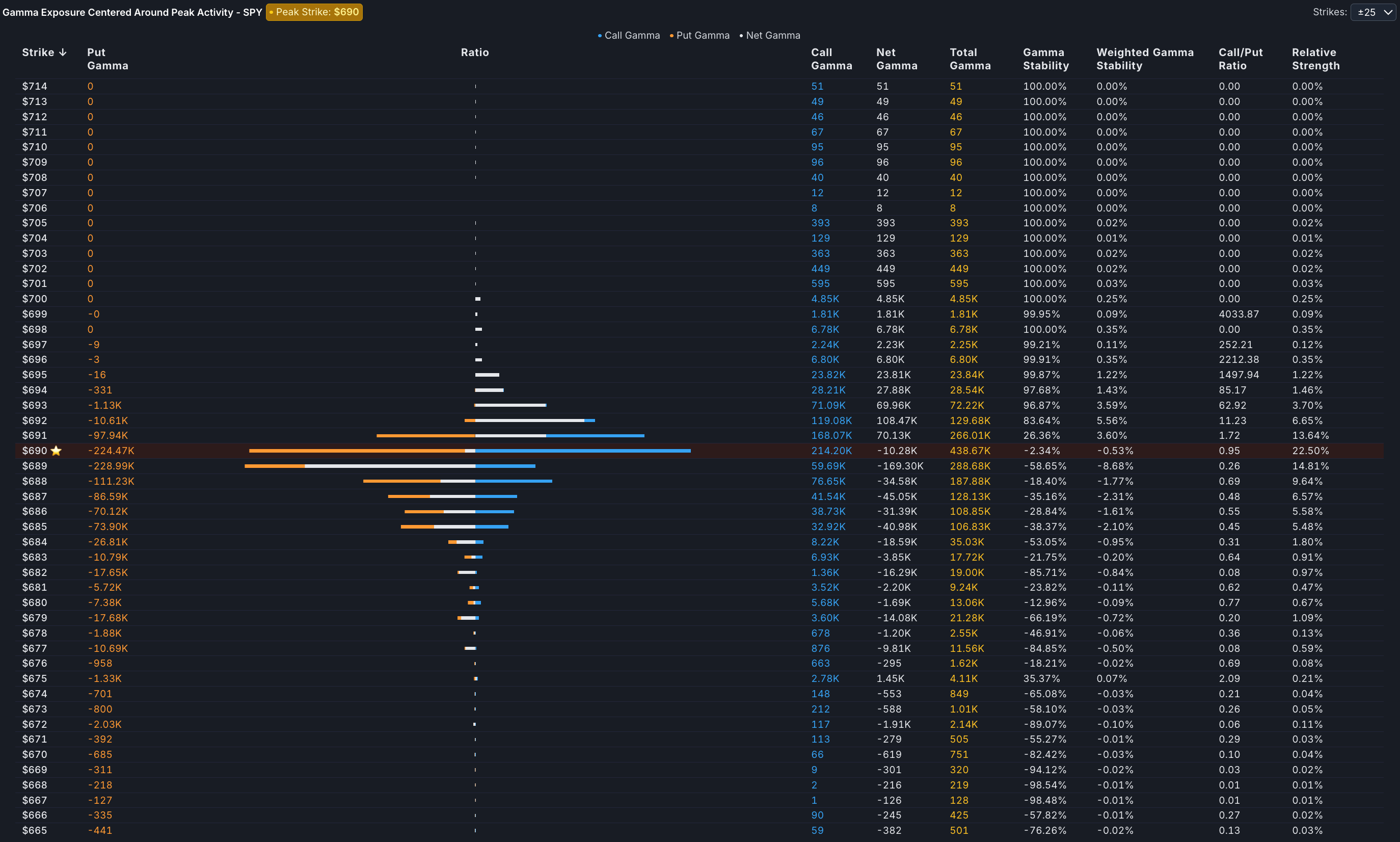Click the dropdown chevron beside ±25
The height and width of the screenshot is (842, 1400).
point(1388,12)
